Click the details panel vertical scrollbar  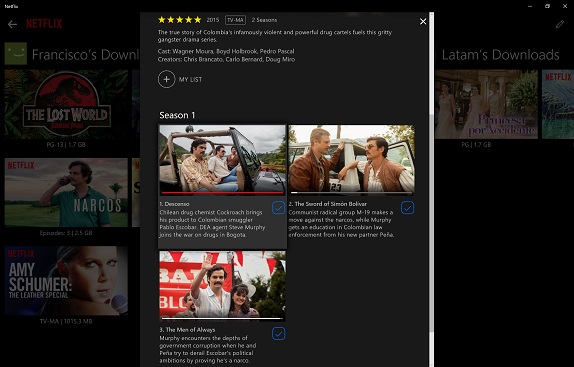(x=432, y=190)
